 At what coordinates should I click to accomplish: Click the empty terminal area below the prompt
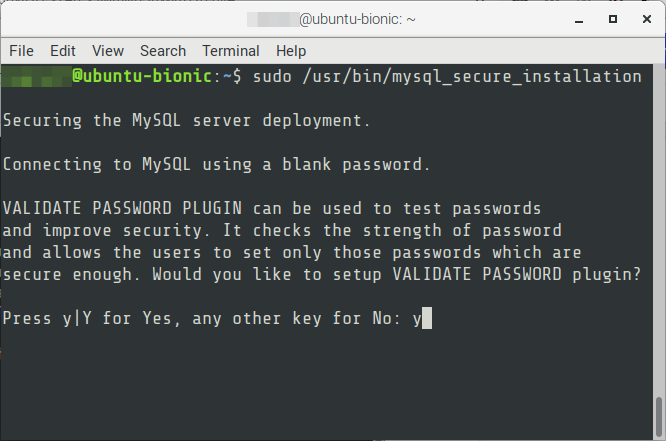tap(327, 384)
